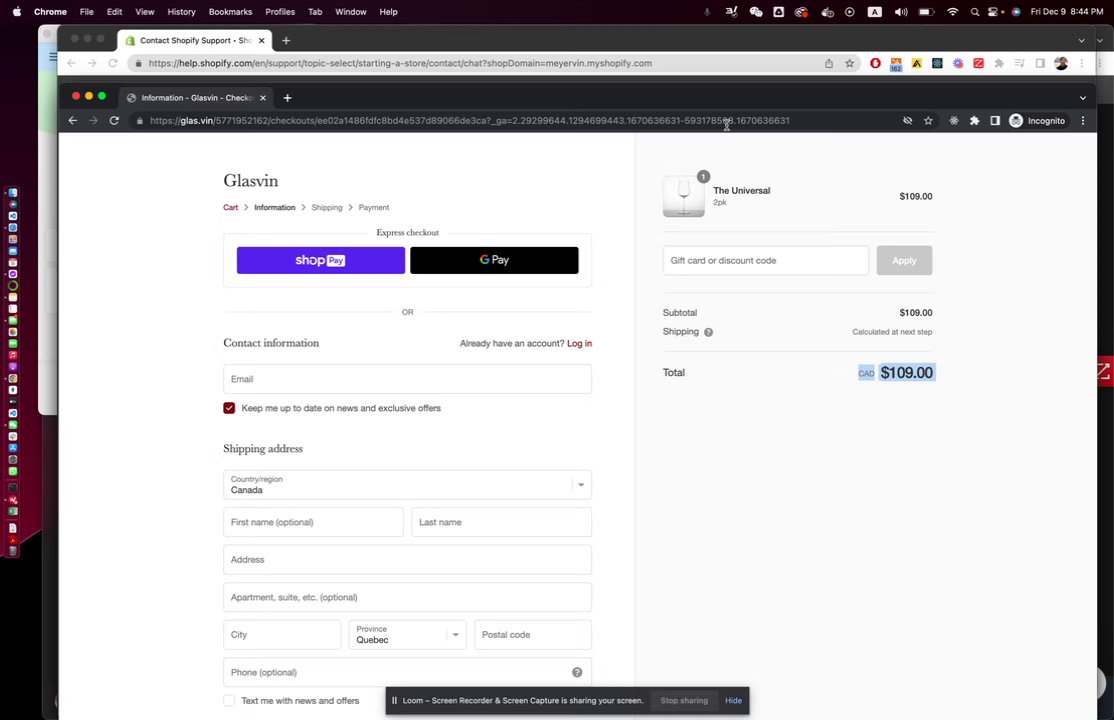Click the red Opera-style extension icon
Viewport: 1114px width, 720px height.
pyautogui.click(x=875, y=63)
